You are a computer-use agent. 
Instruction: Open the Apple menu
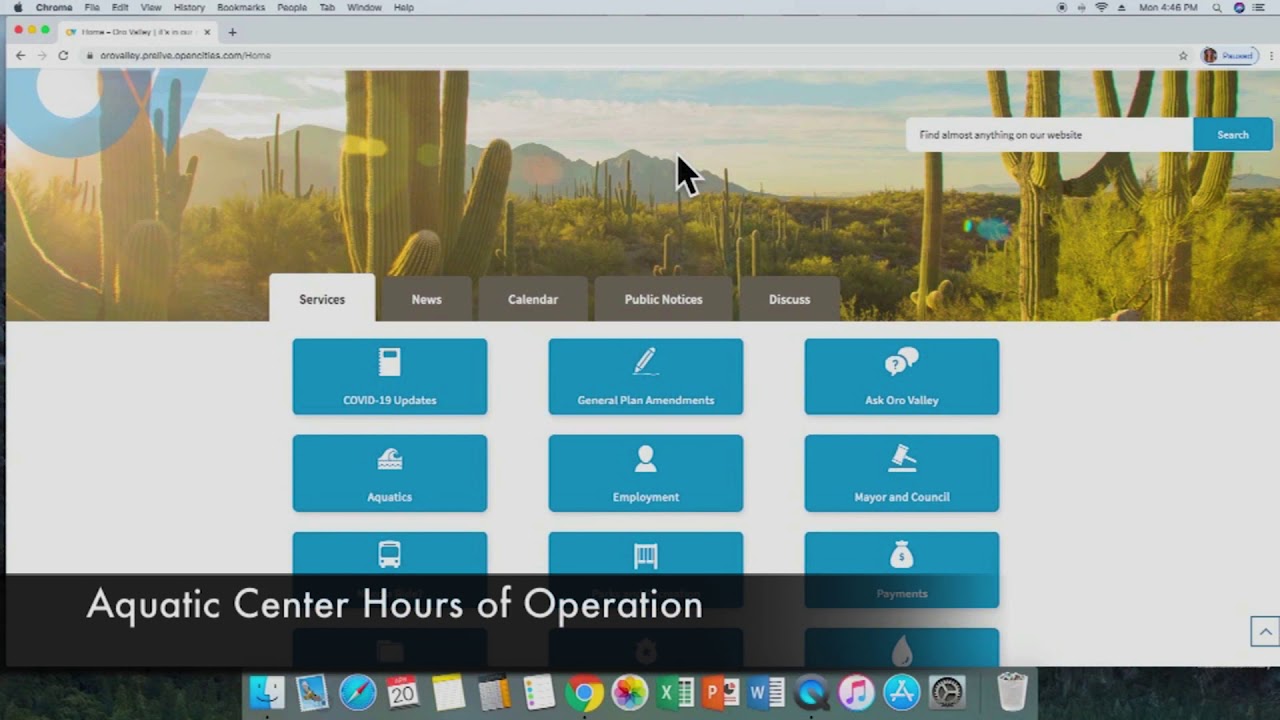pos(18,7)
